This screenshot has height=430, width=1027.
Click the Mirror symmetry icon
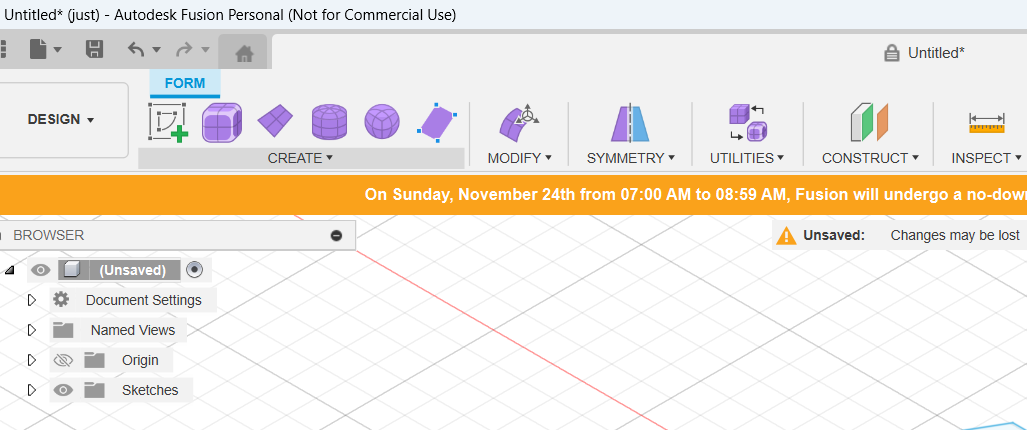tap(630, 123)
